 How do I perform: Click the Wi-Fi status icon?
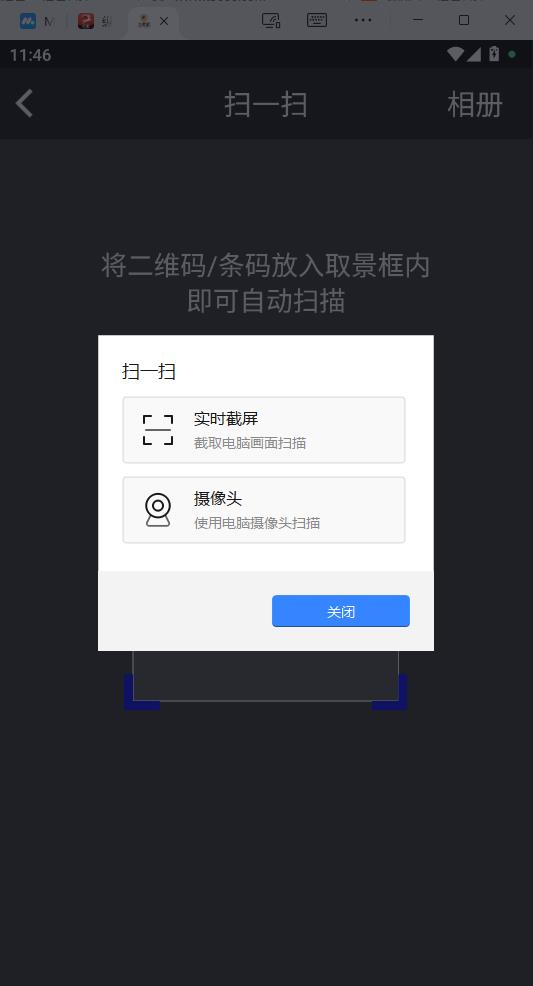click(455, 54)
